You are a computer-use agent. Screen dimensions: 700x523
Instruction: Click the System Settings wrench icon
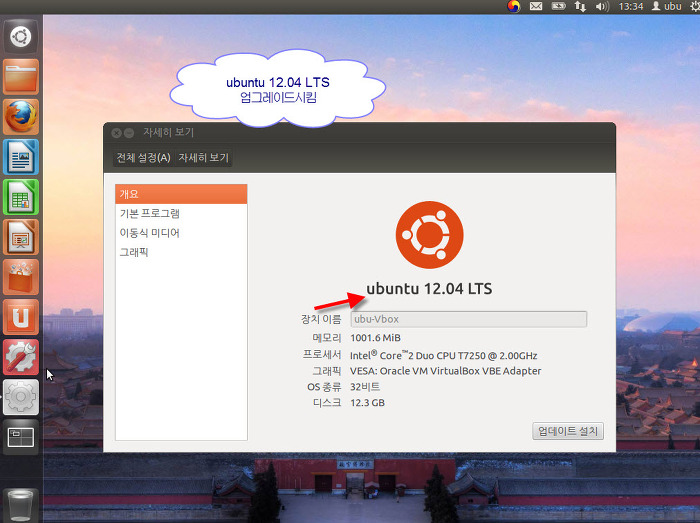point(21,357)
